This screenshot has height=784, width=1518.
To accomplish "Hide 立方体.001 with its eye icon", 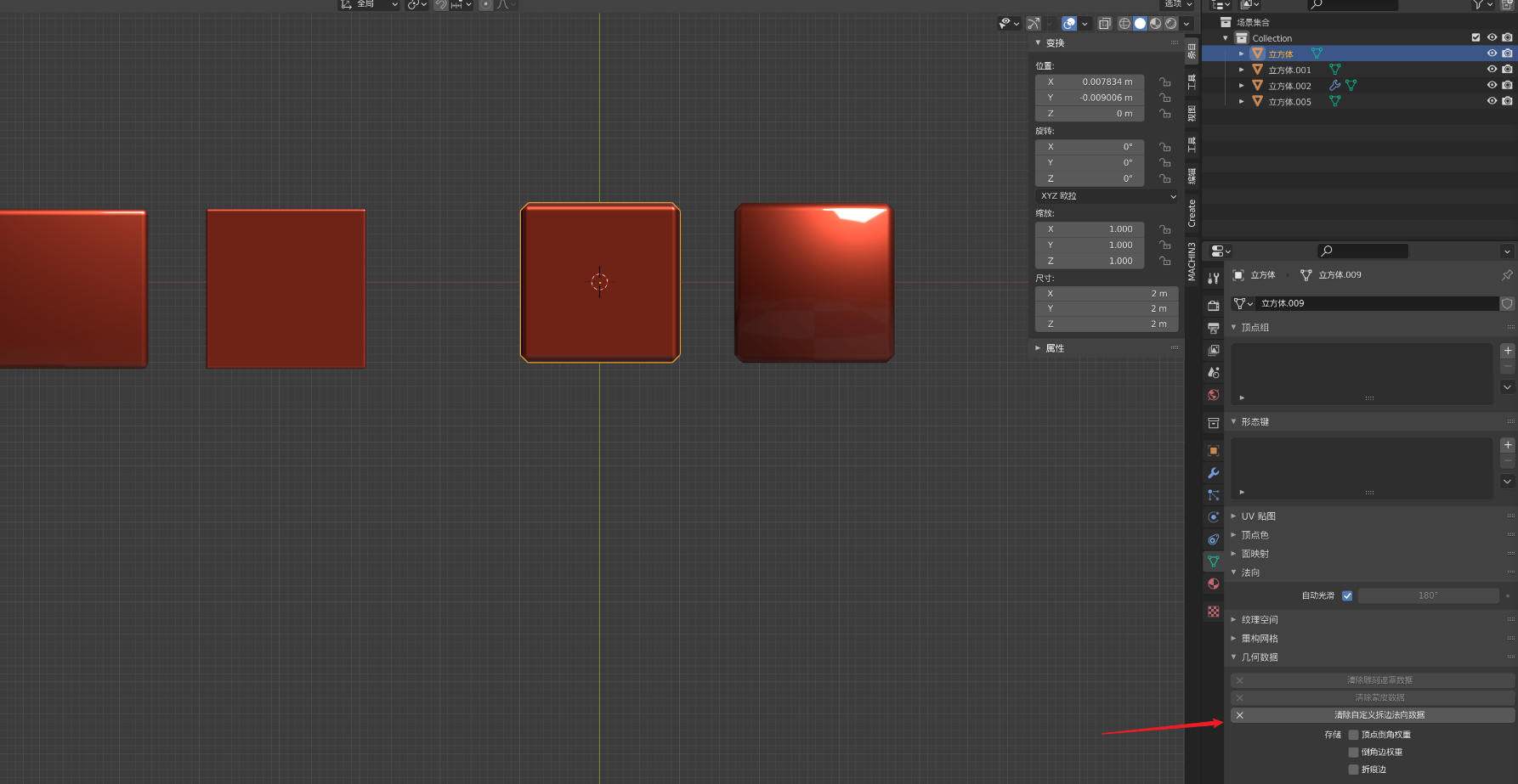I will (1492, 70).
